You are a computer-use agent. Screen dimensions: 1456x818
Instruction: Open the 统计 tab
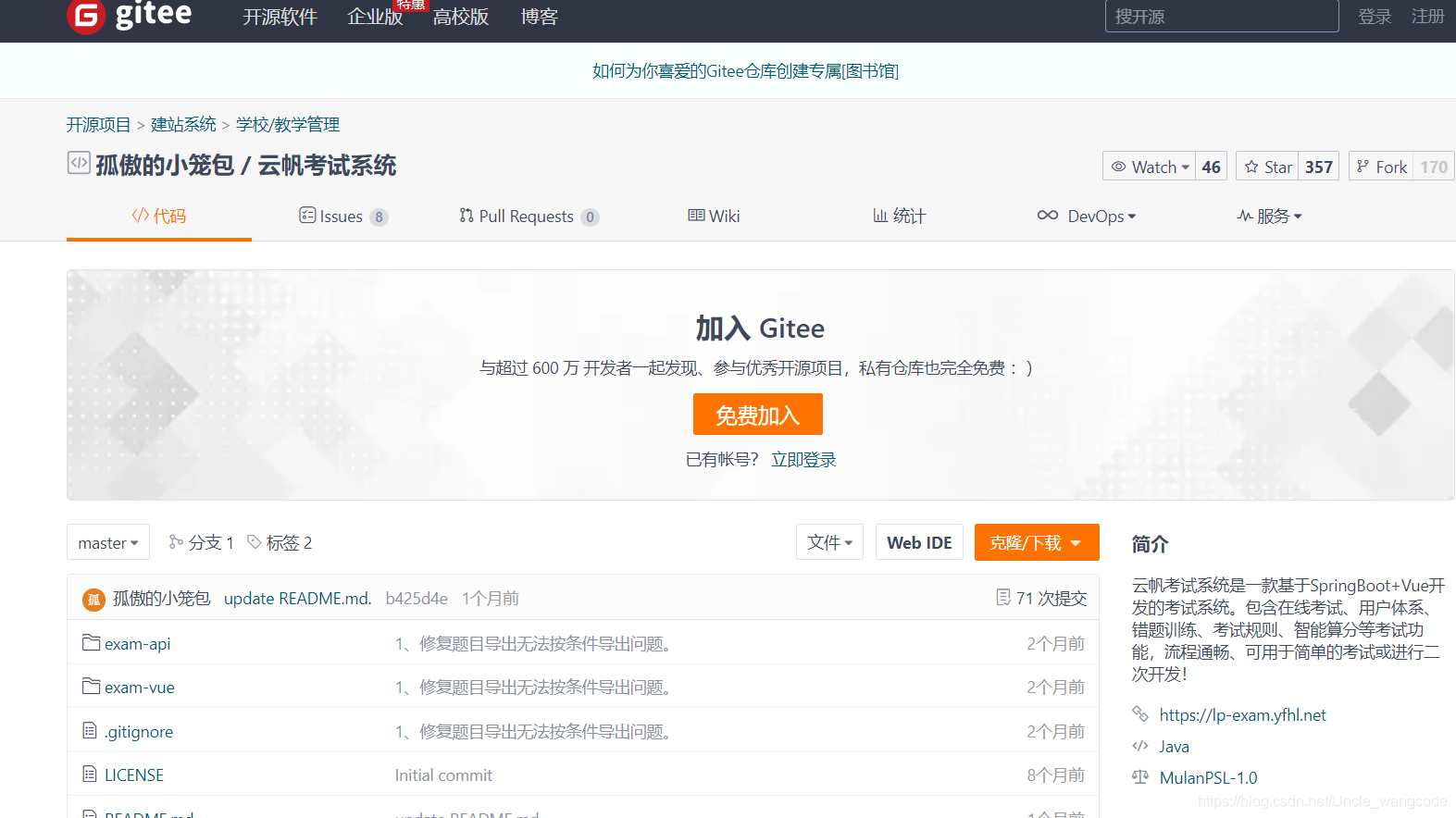899,216
